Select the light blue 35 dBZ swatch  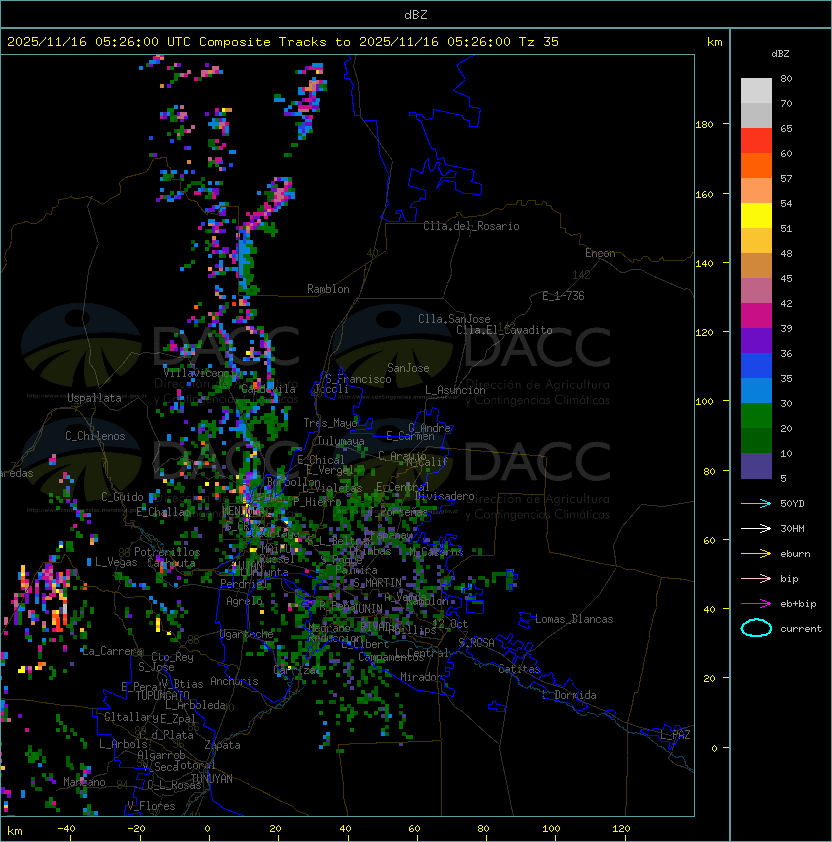coord(756,390)
